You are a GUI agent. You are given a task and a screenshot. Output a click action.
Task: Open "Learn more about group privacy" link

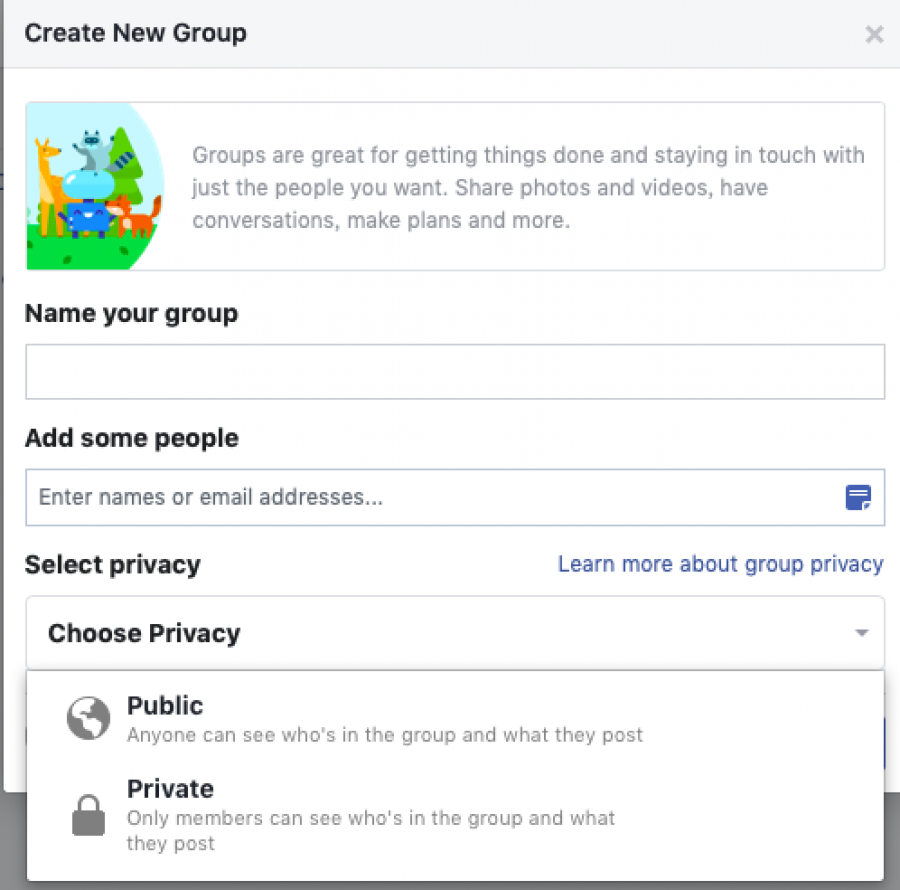point(720,565)
